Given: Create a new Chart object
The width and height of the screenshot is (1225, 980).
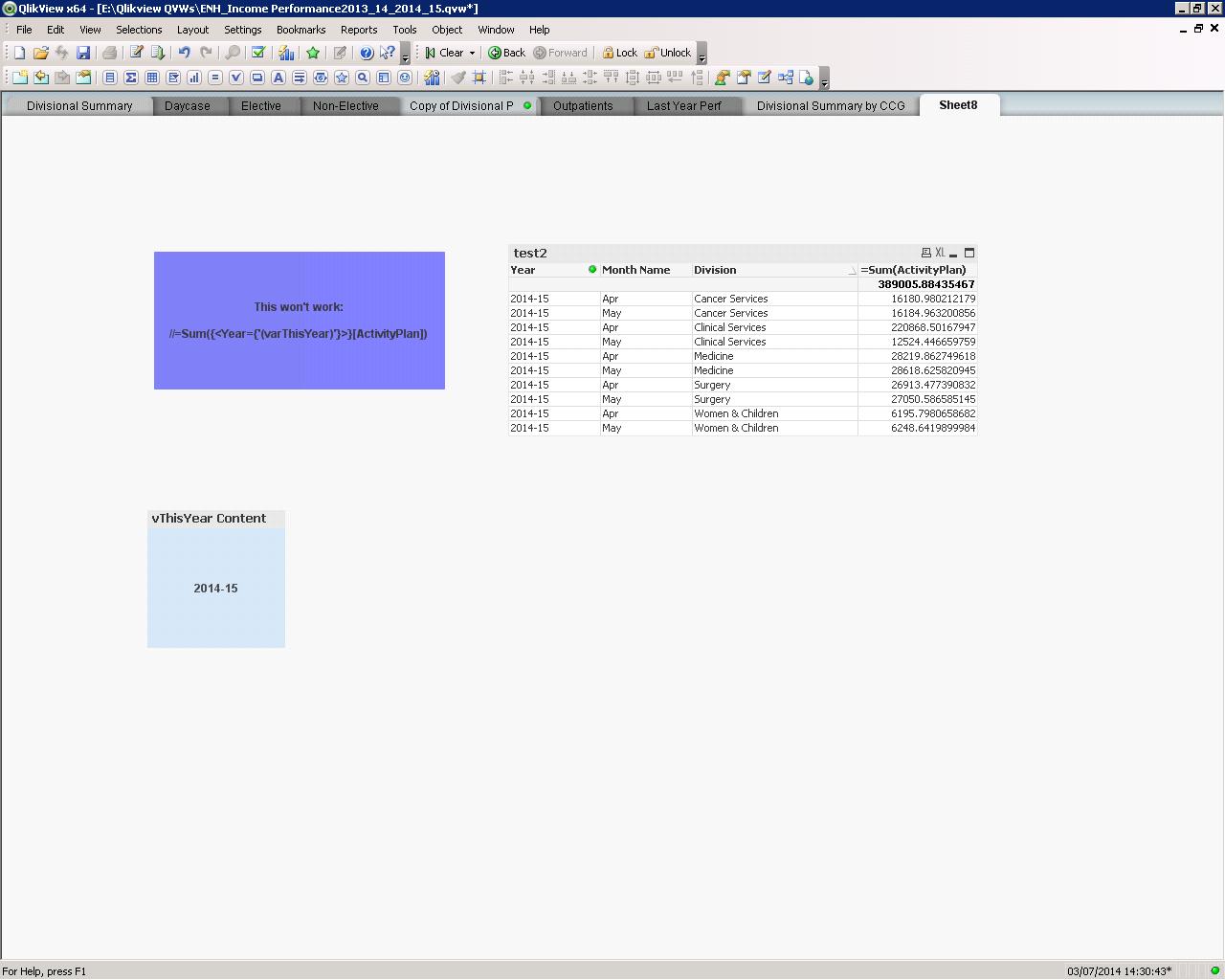Looking at the screenshot, I should click(x=194, y=78).
